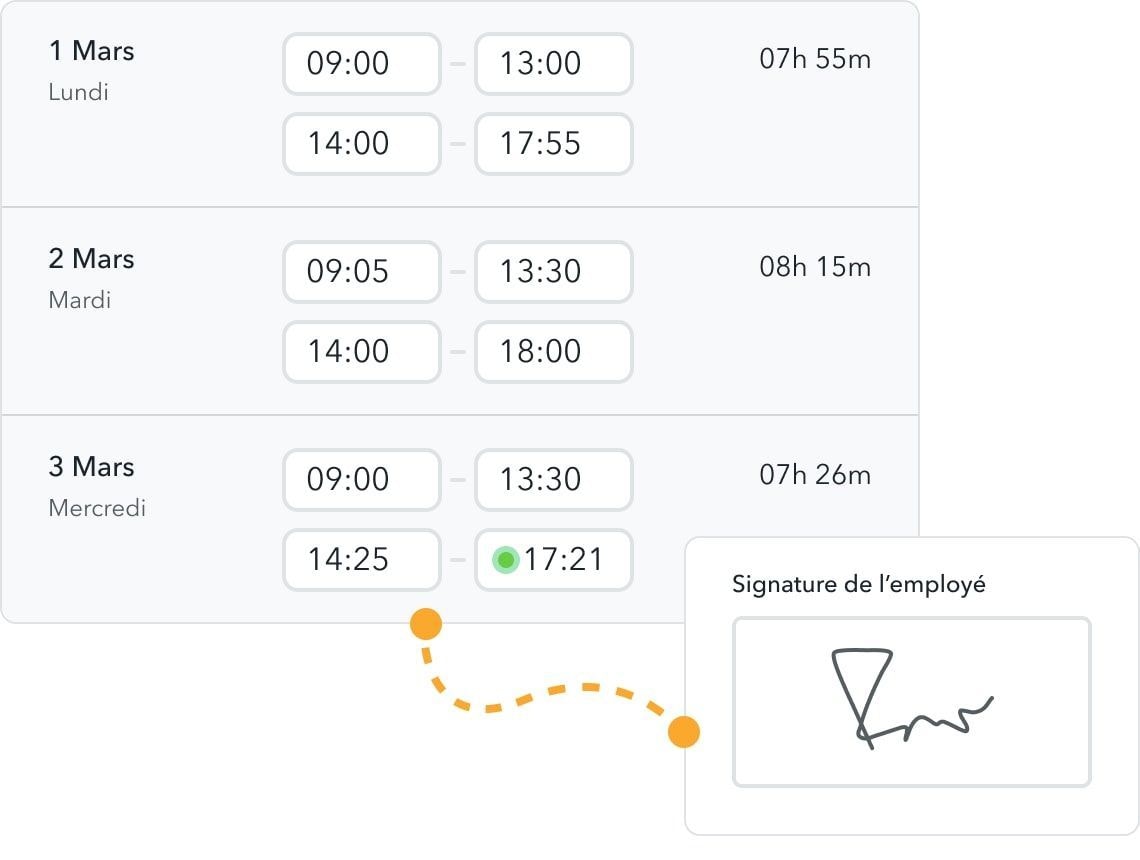Select the 1 Mars date label

click(91, 51)
